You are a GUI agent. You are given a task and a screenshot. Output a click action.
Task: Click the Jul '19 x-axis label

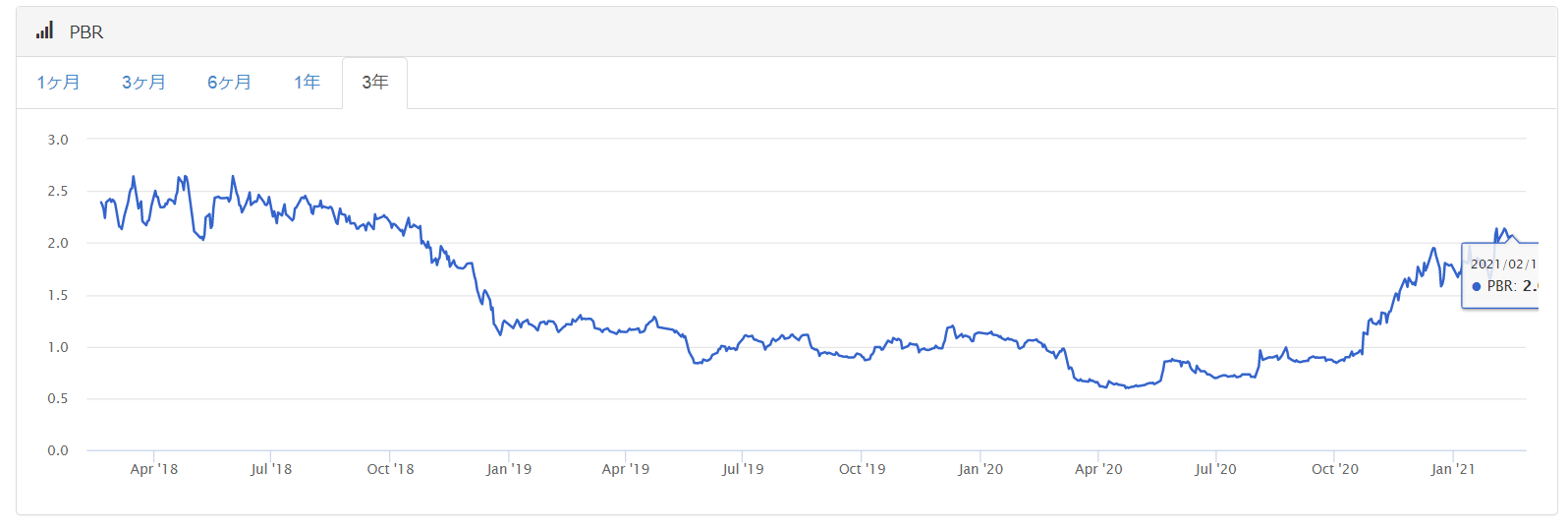pyautogui.click(x=743, y=469)
